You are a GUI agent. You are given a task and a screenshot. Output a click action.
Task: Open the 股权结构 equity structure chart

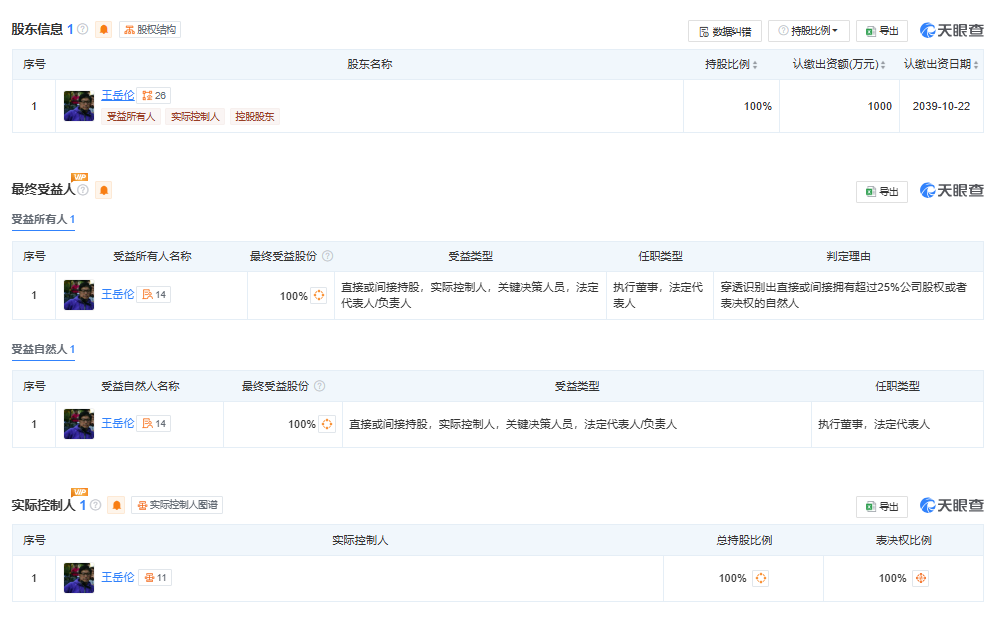point(150,30)
